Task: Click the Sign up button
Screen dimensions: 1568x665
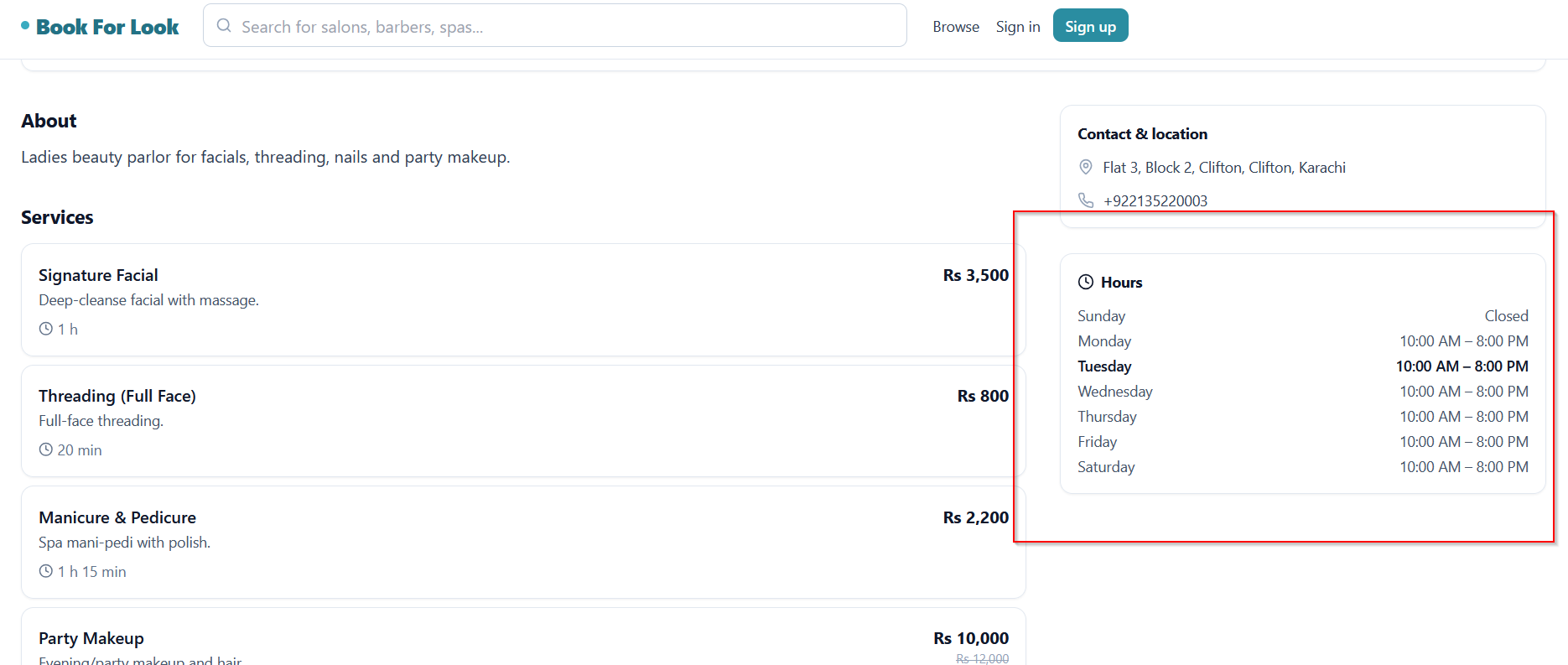Action: 1090,26
